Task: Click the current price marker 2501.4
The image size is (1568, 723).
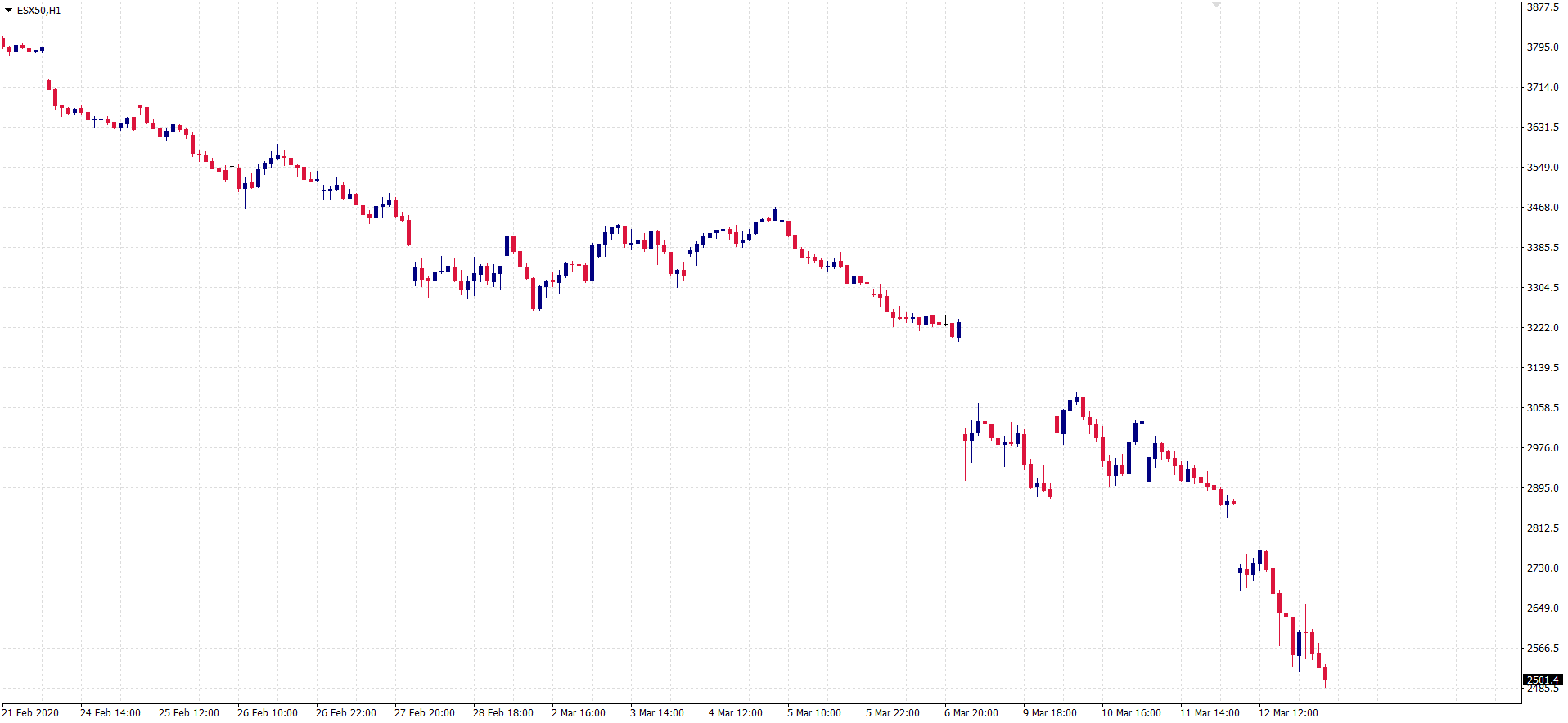Action: pyautogui.click(x=1543, y=680)
